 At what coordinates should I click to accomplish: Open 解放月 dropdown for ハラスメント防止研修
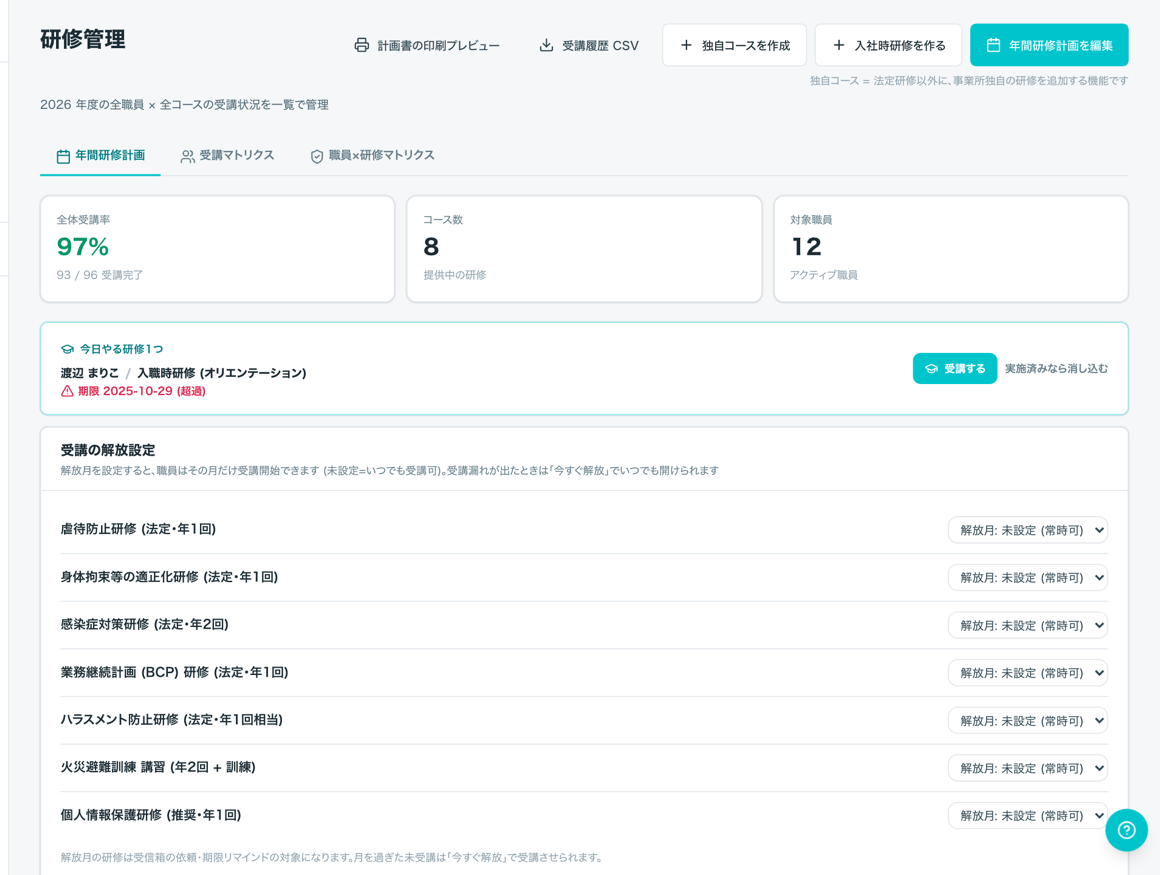pos(1028,721)
